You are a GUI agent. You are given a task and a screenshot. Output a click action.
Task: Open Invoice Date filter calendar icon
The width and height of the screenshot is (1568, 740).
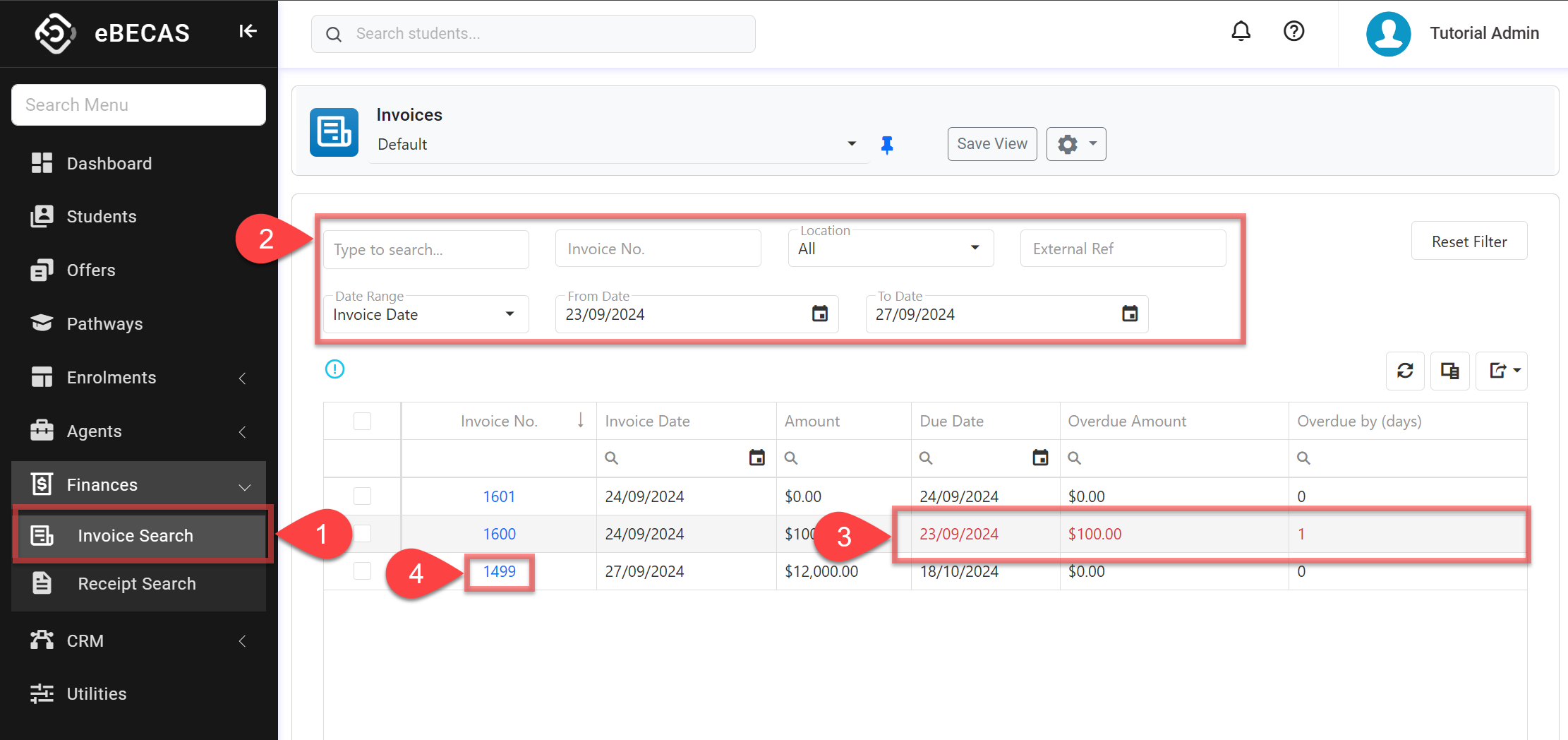(x=756, y=458)
